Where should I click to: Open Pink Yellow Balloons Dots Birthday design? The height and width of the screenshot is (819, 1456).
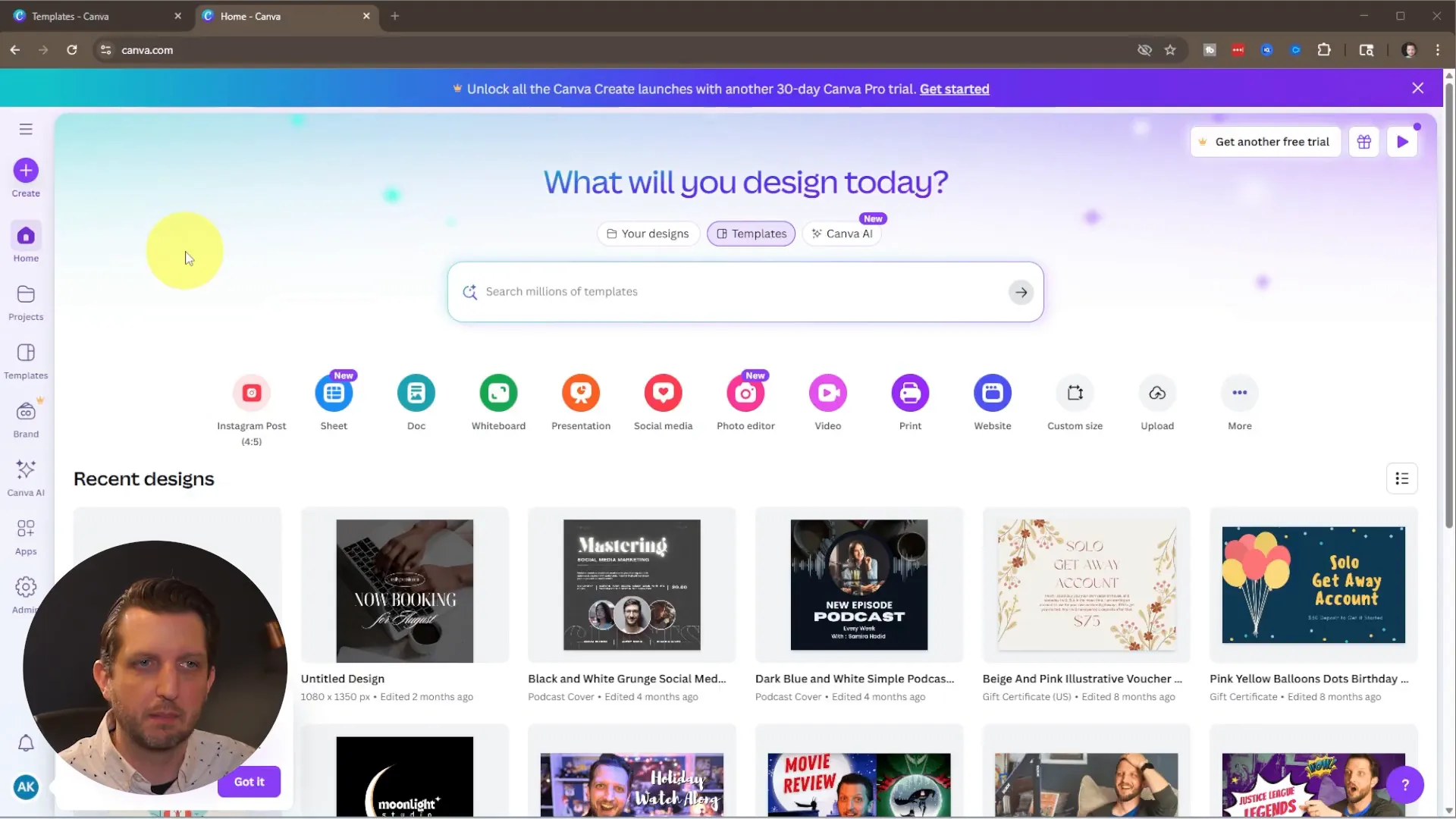click(1313, 585)
